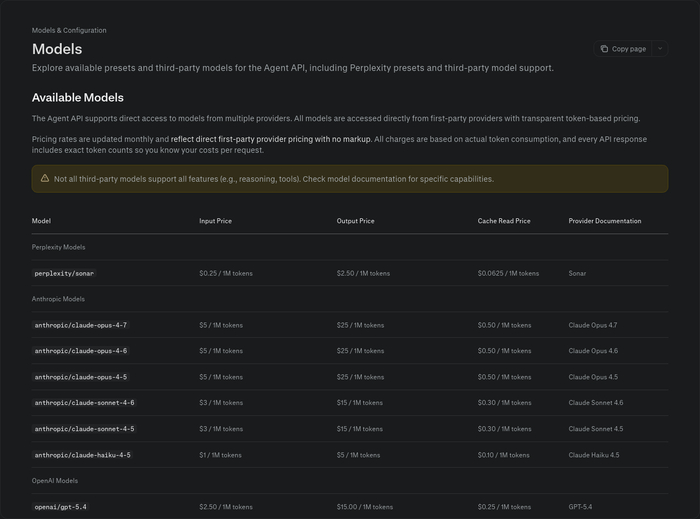This screenshot has height=519, width=700.
Task: Click the Available Models section heading
Action: [x=78, y=98]
